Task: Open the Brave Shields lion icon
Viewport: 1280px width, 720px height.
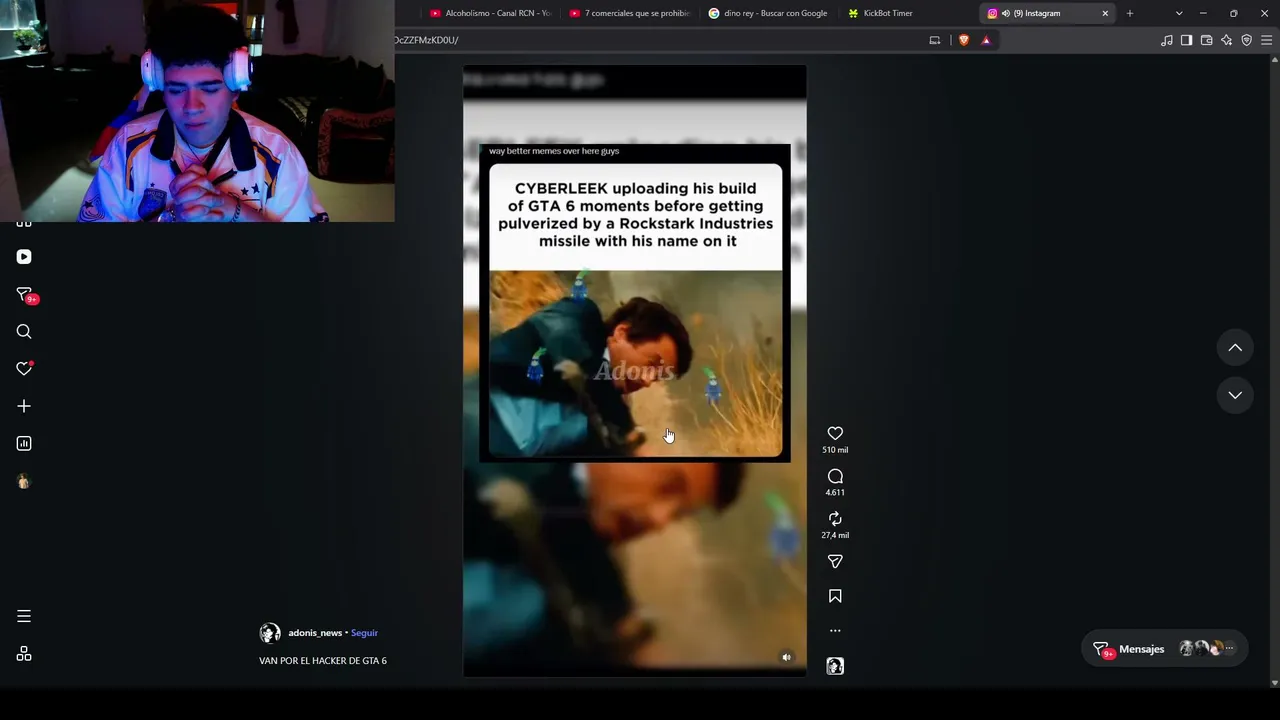Action: [964, 40]
